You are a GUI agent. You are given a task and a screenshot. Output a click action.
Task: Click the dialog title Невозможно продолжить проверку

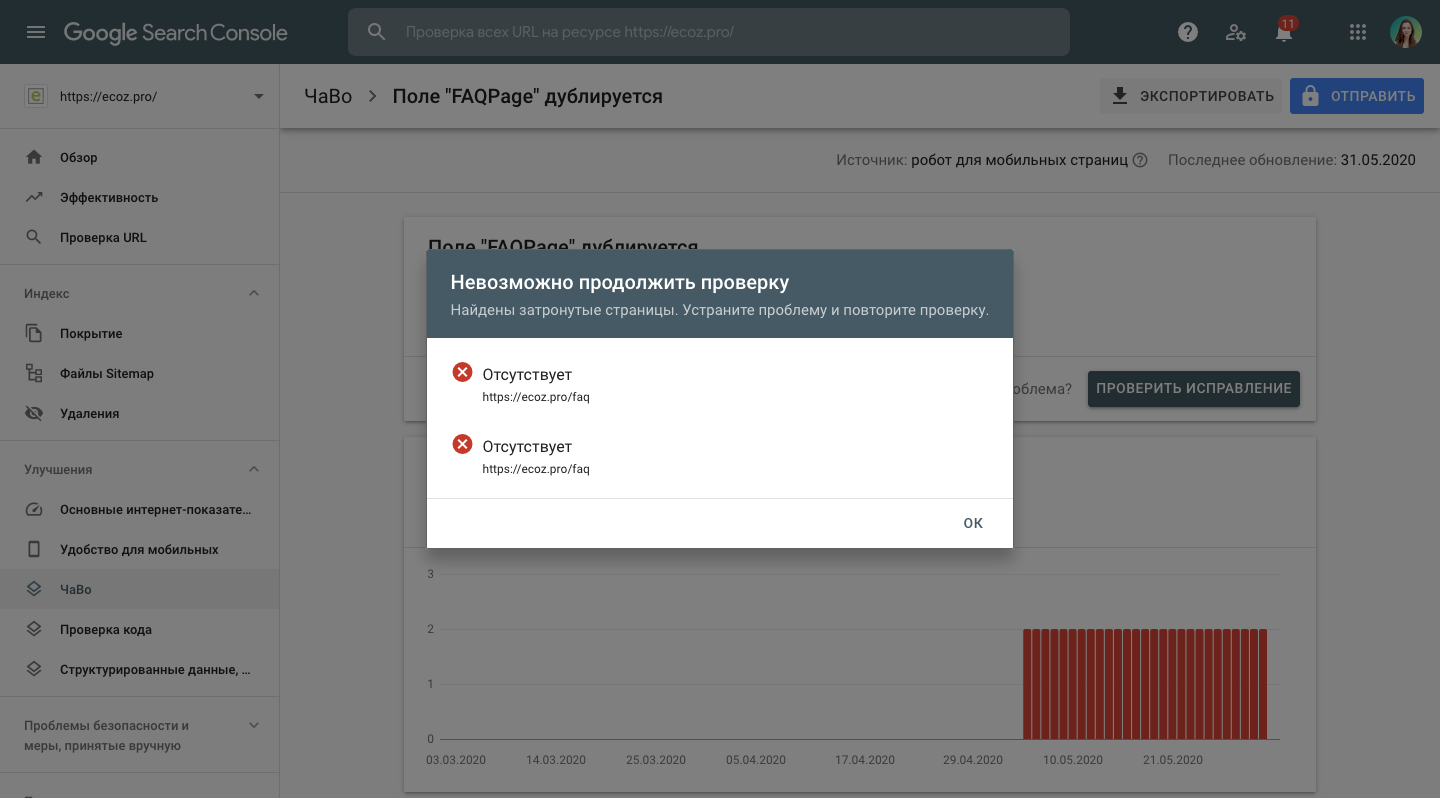click(x=620, y=282)
